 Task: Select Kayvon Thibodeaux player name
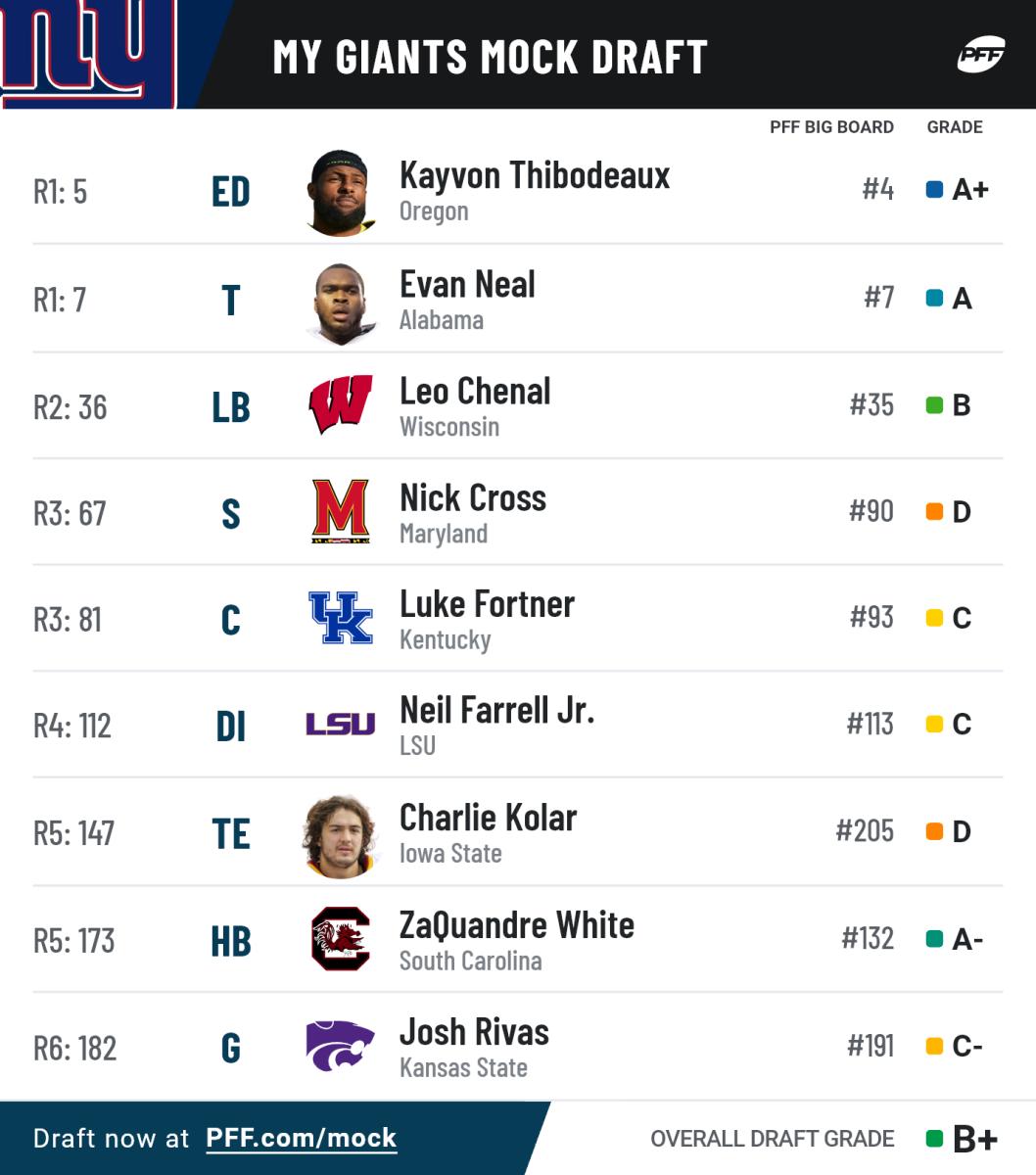pyautogui.click(x=535, y=175)
